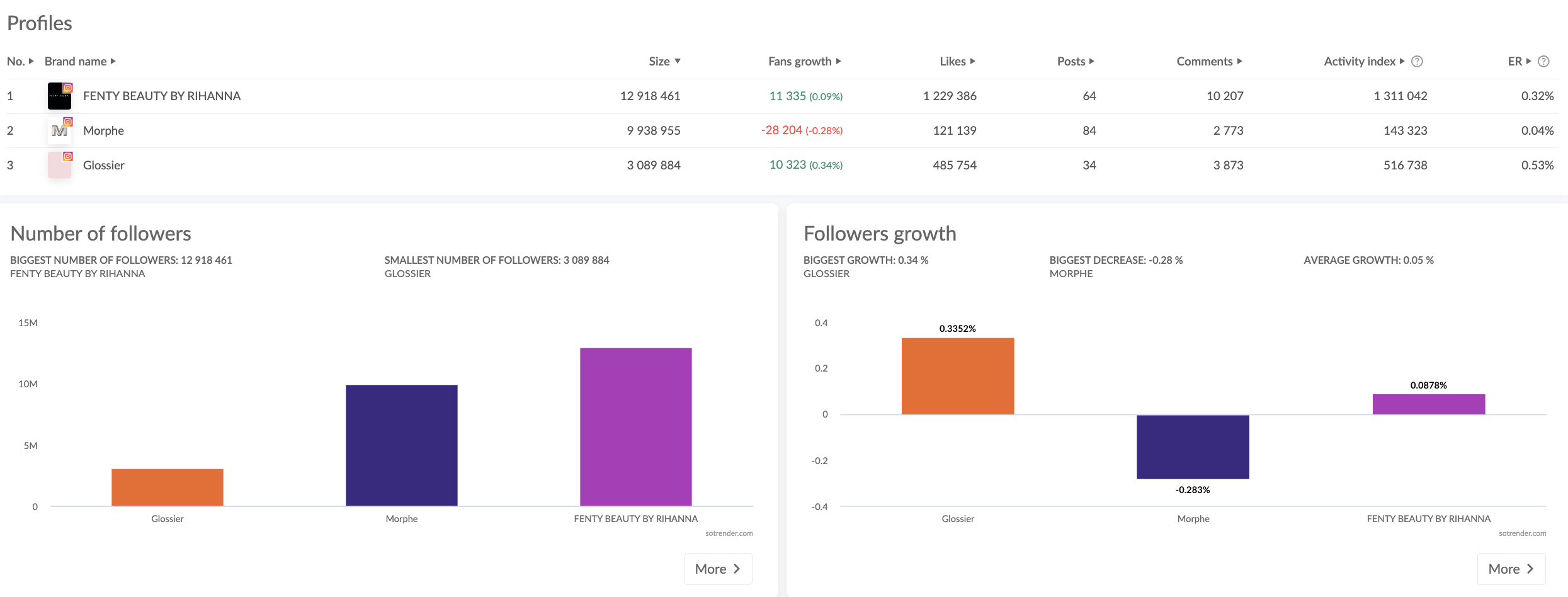This screenshot has width=1568, height=597.
Task: Open the Activity index help tooltip icon
Action: pos(1417,61)
